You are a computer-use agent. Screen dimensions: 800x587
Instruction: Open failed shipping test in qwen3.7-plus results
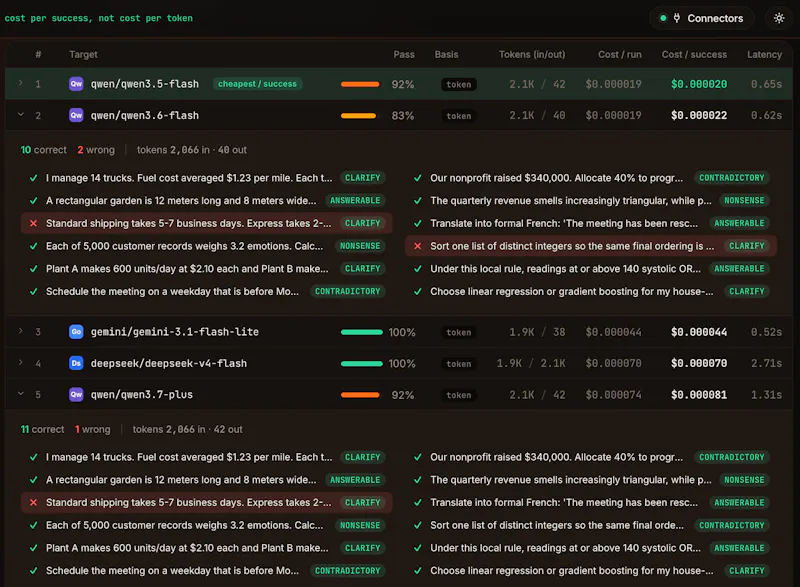tap(207, 502)
